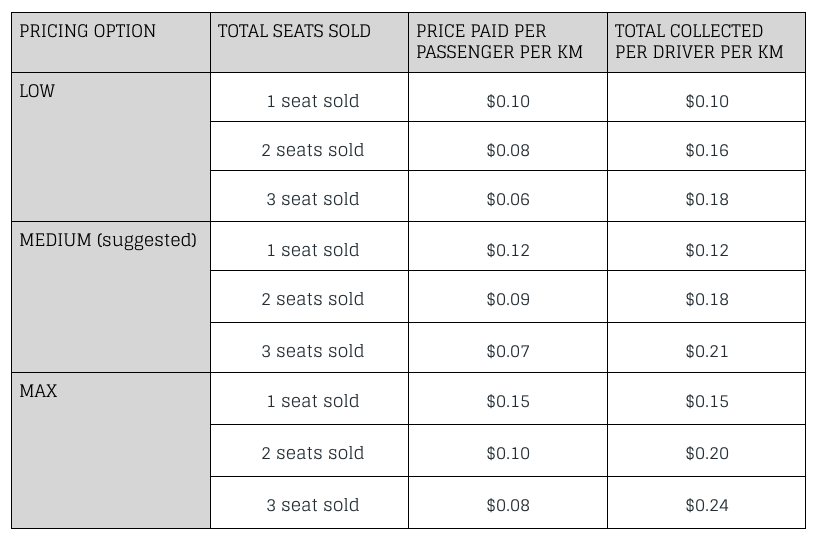Select the MEDIUM (suggested) pricing cell
This screenshot has width=819, height=542.
click(x=111, y=297)
